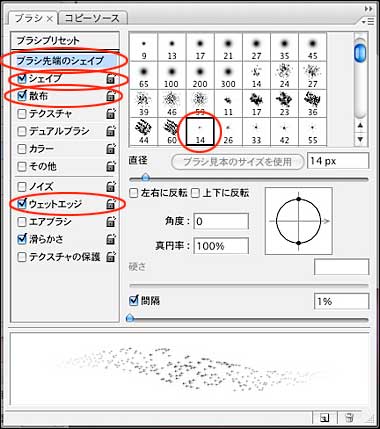
Task: Click the lock icon beside ウェットエッジ
Action: point(111,204)
